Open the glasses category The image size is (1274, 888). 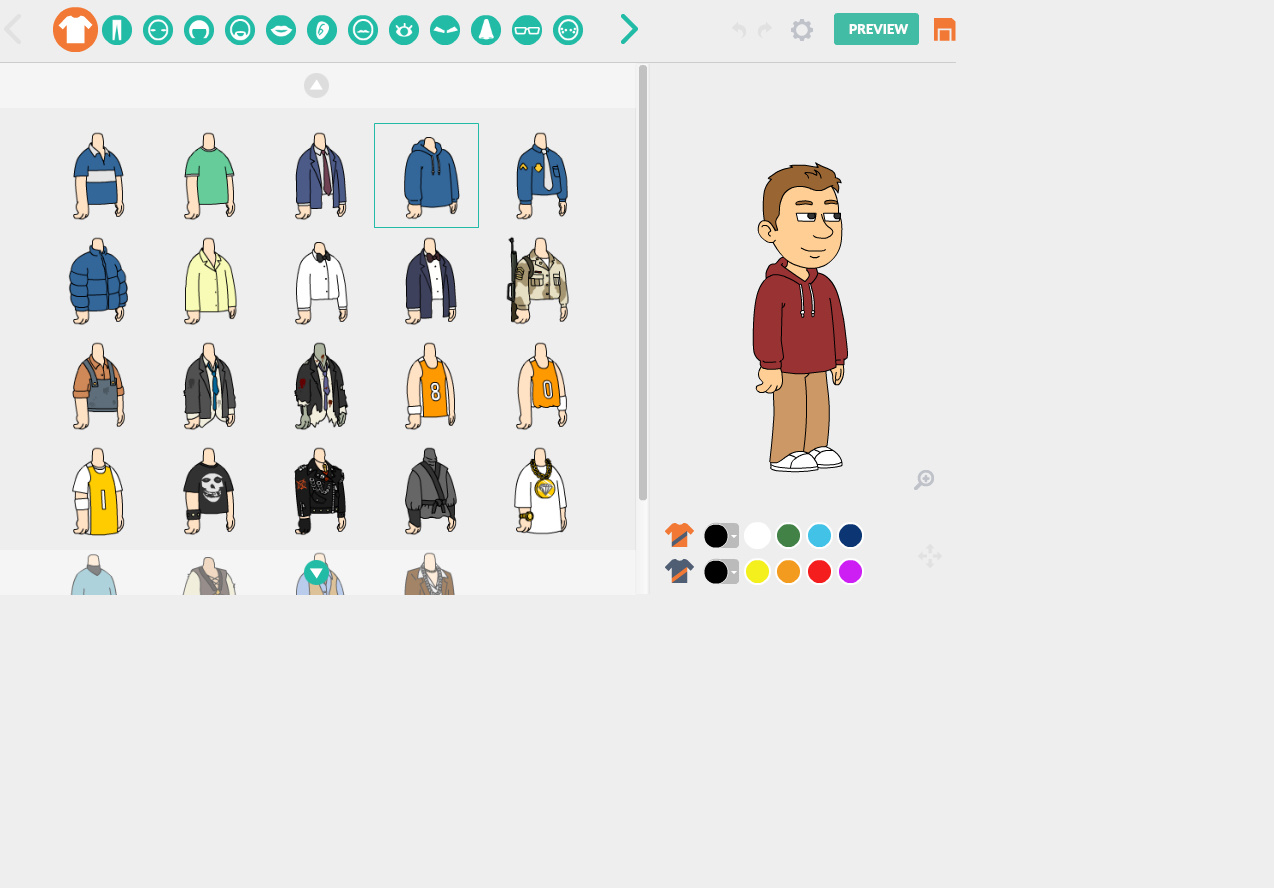[526, 29]
